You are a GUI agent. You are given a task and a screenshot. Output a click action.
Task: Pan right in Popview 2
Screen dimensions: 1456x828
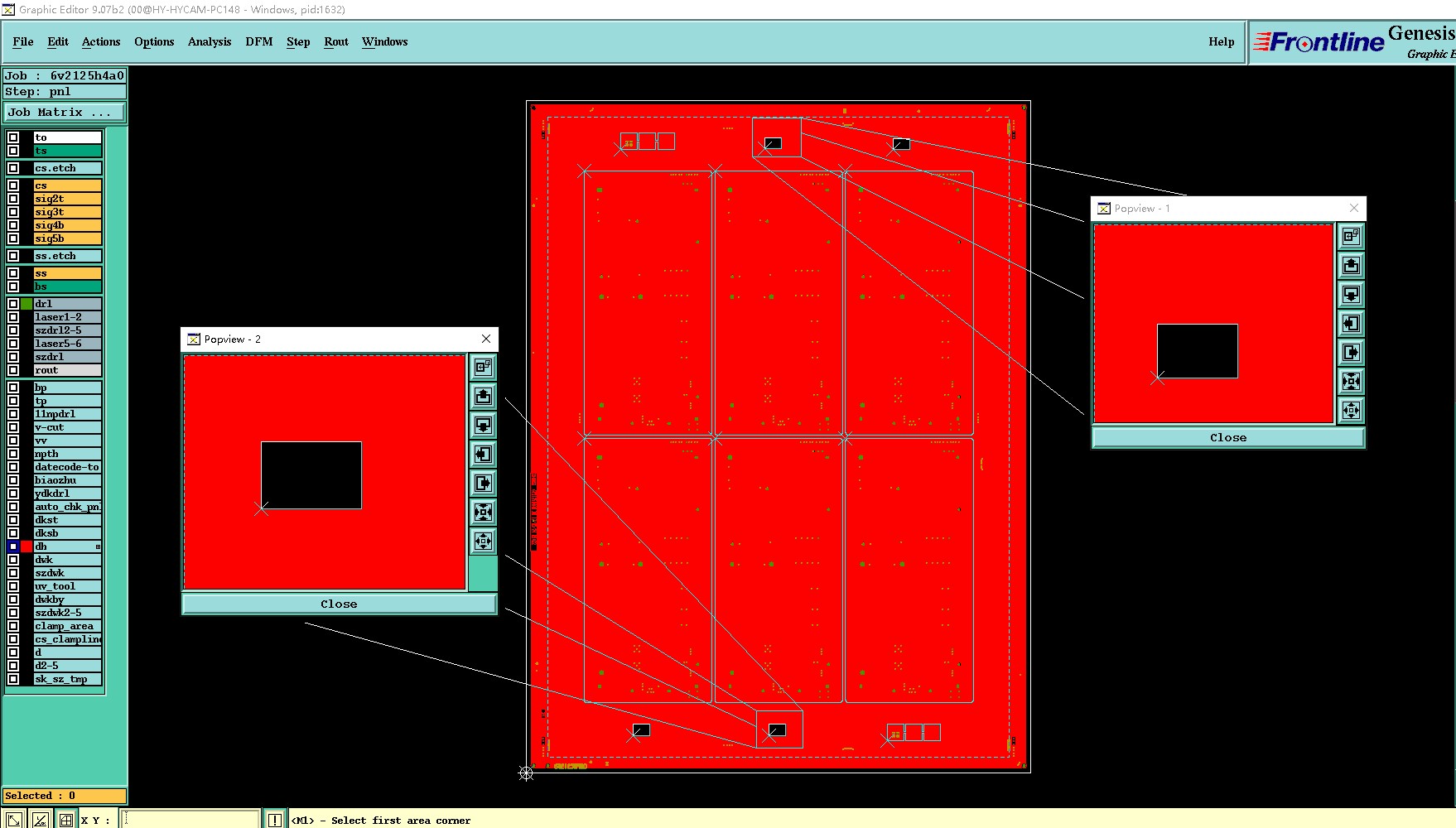tap(483, 483)
